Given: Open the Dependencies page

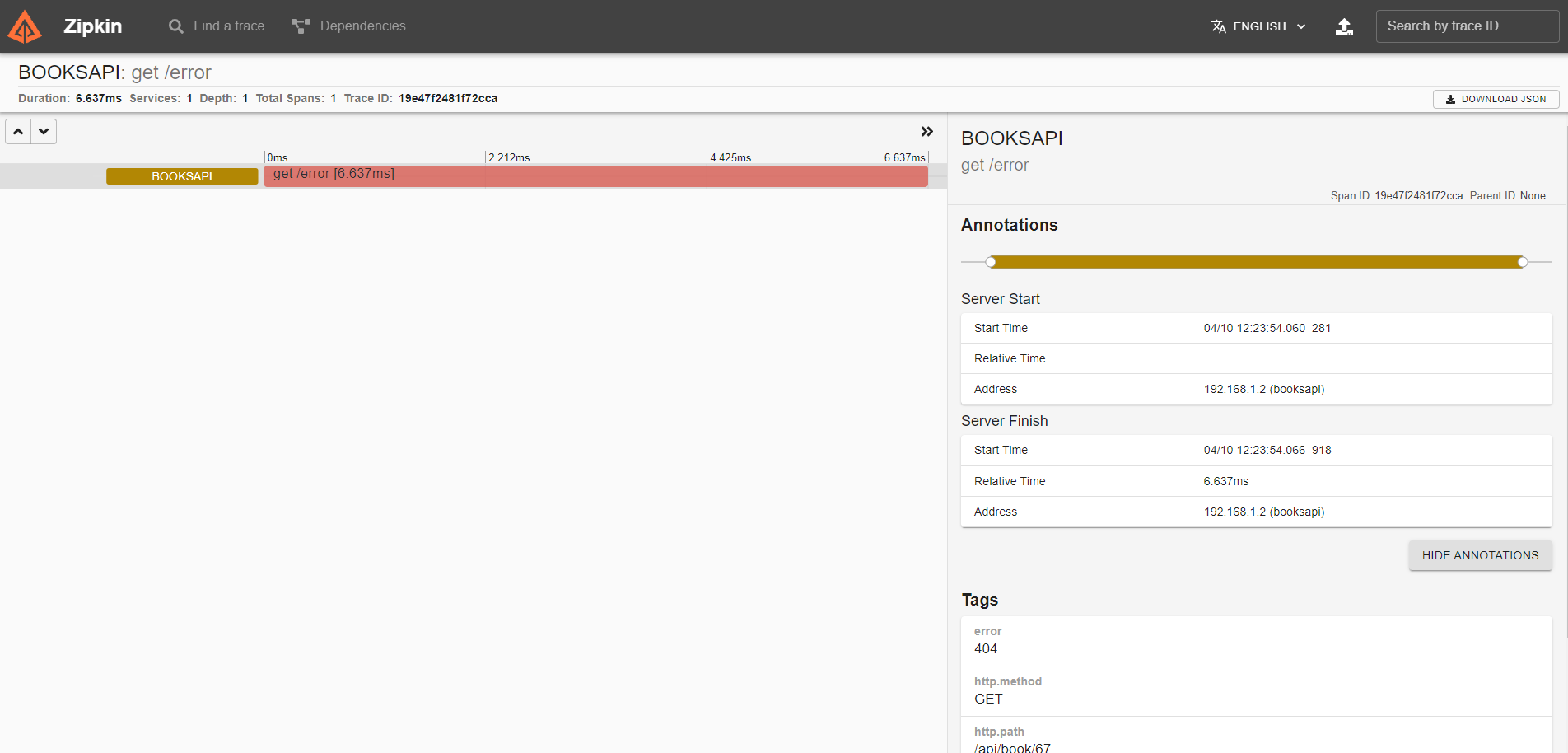Looking at the screenshot, I should click(x=348, y=26).
